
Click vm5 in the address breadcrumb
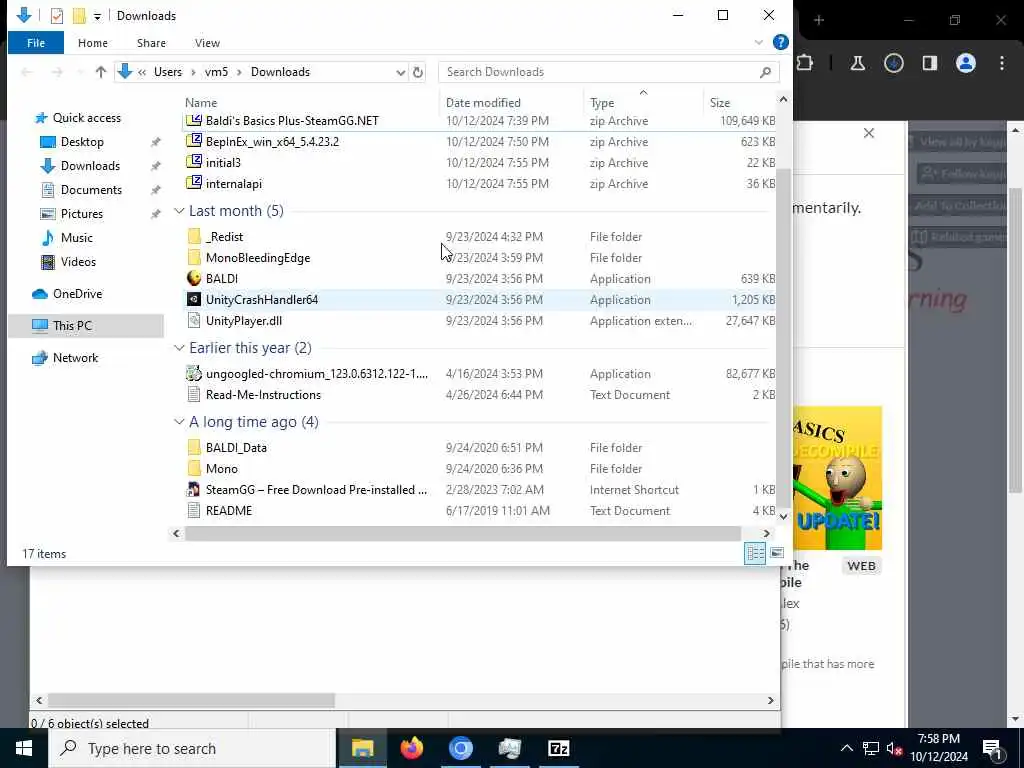[216, 72]
